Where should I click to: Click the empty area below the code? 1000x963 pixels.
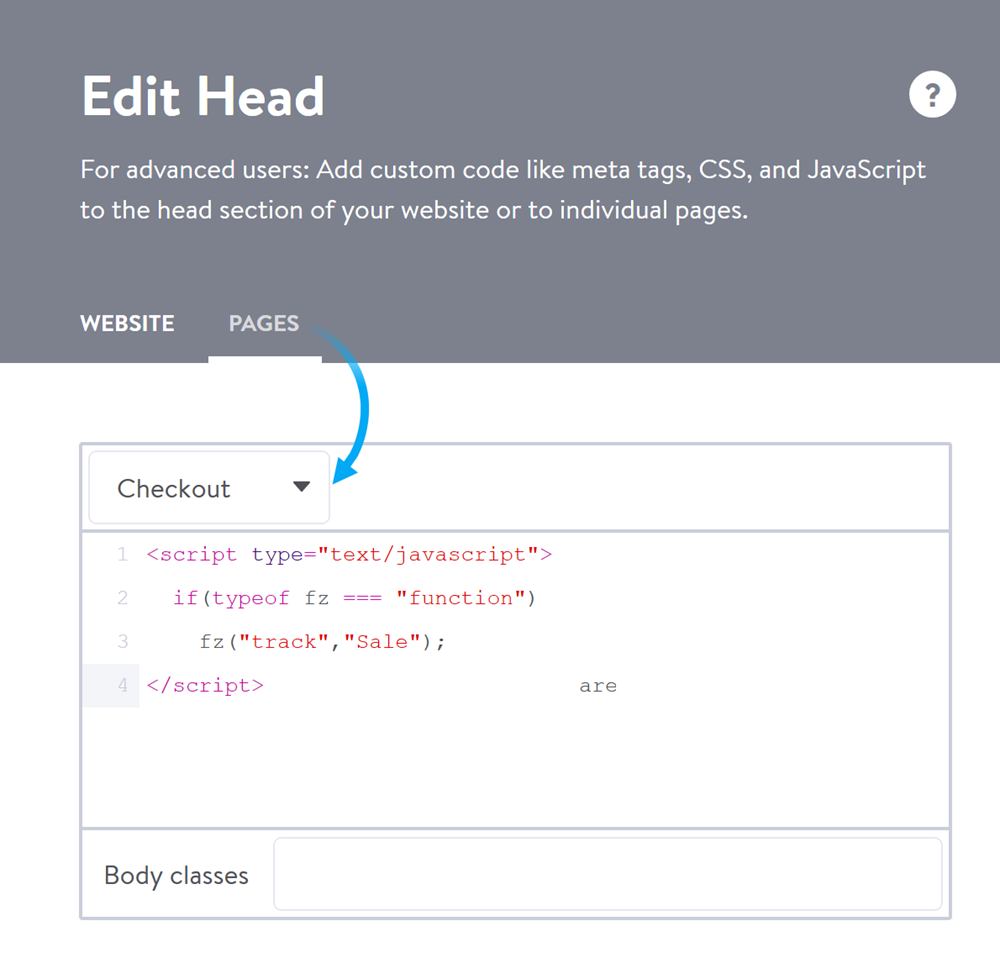tap(515, 770)
